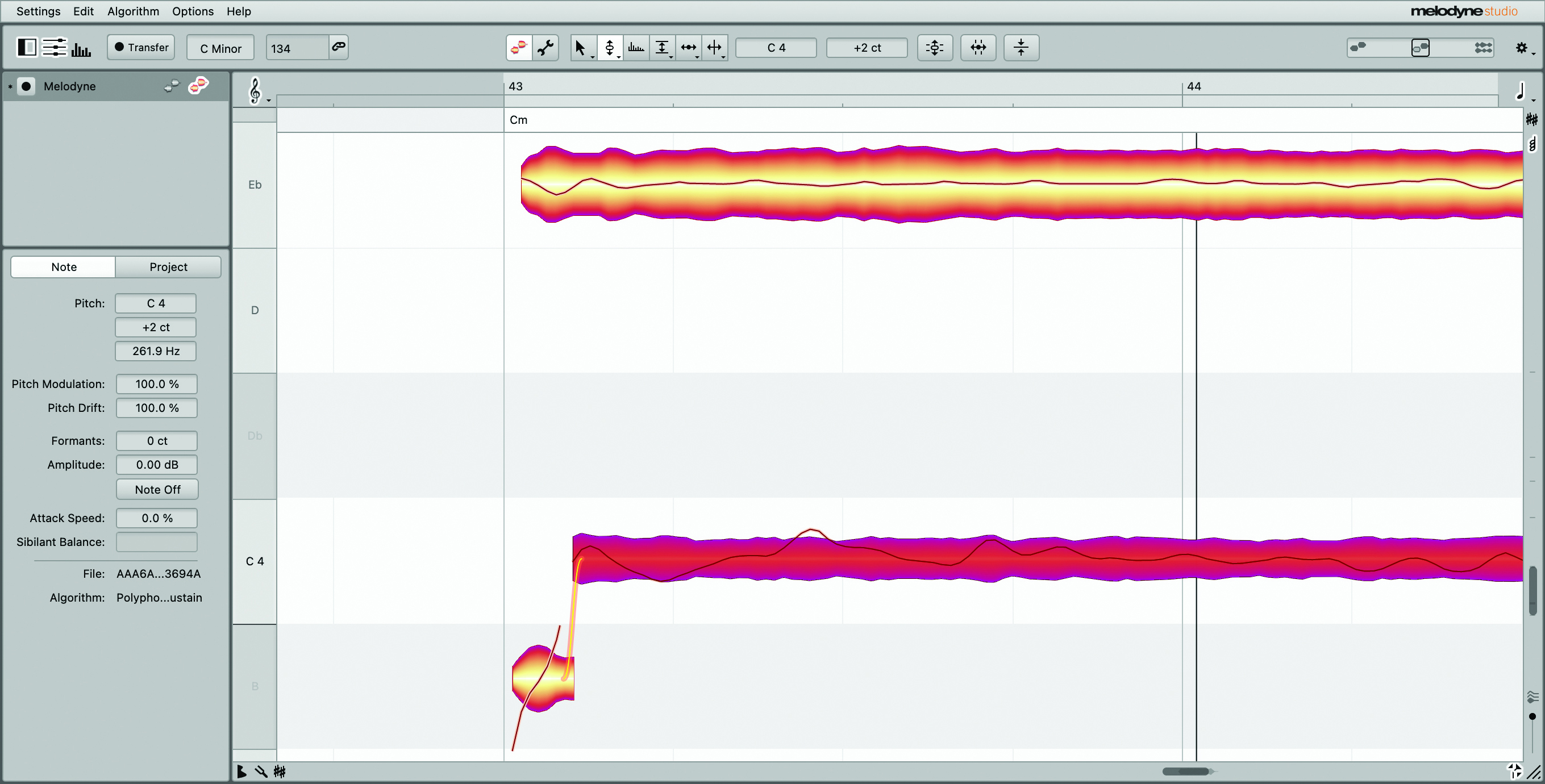Image resolution: width=1545 pixels, height=784 pixels.
Task: Expand the Timing tool sub-tool arrow
Action: click(698, 57)
